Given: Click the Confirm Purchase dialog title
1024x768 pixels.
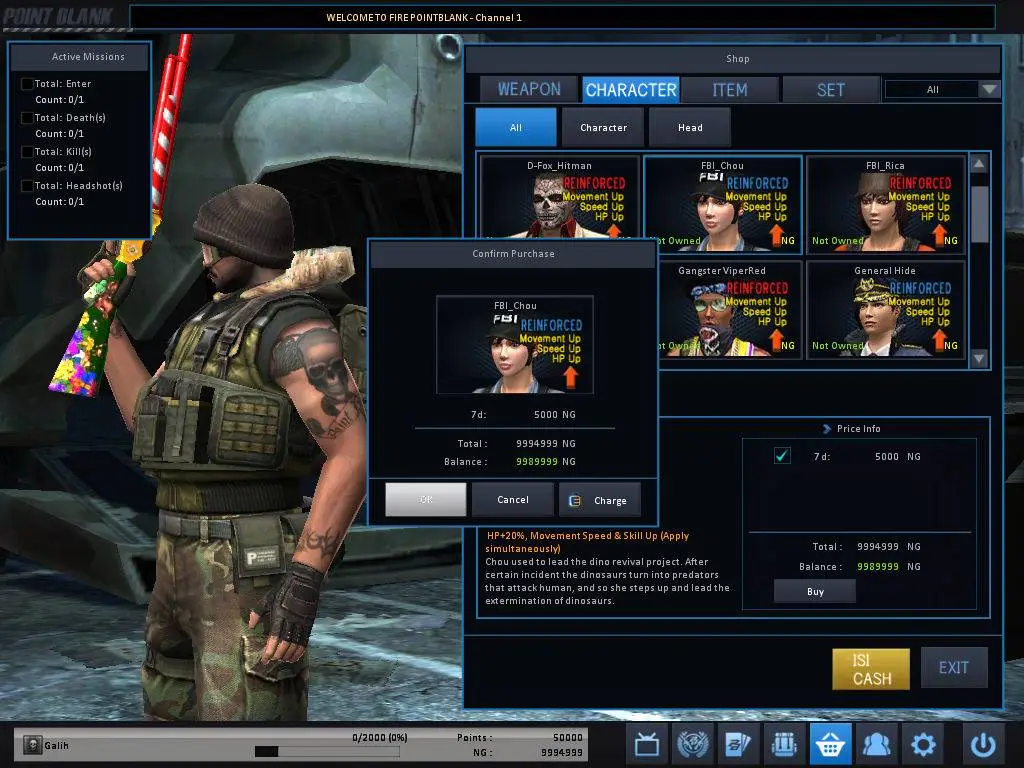Looking at the screenshot, I should [x=513, y=253].
